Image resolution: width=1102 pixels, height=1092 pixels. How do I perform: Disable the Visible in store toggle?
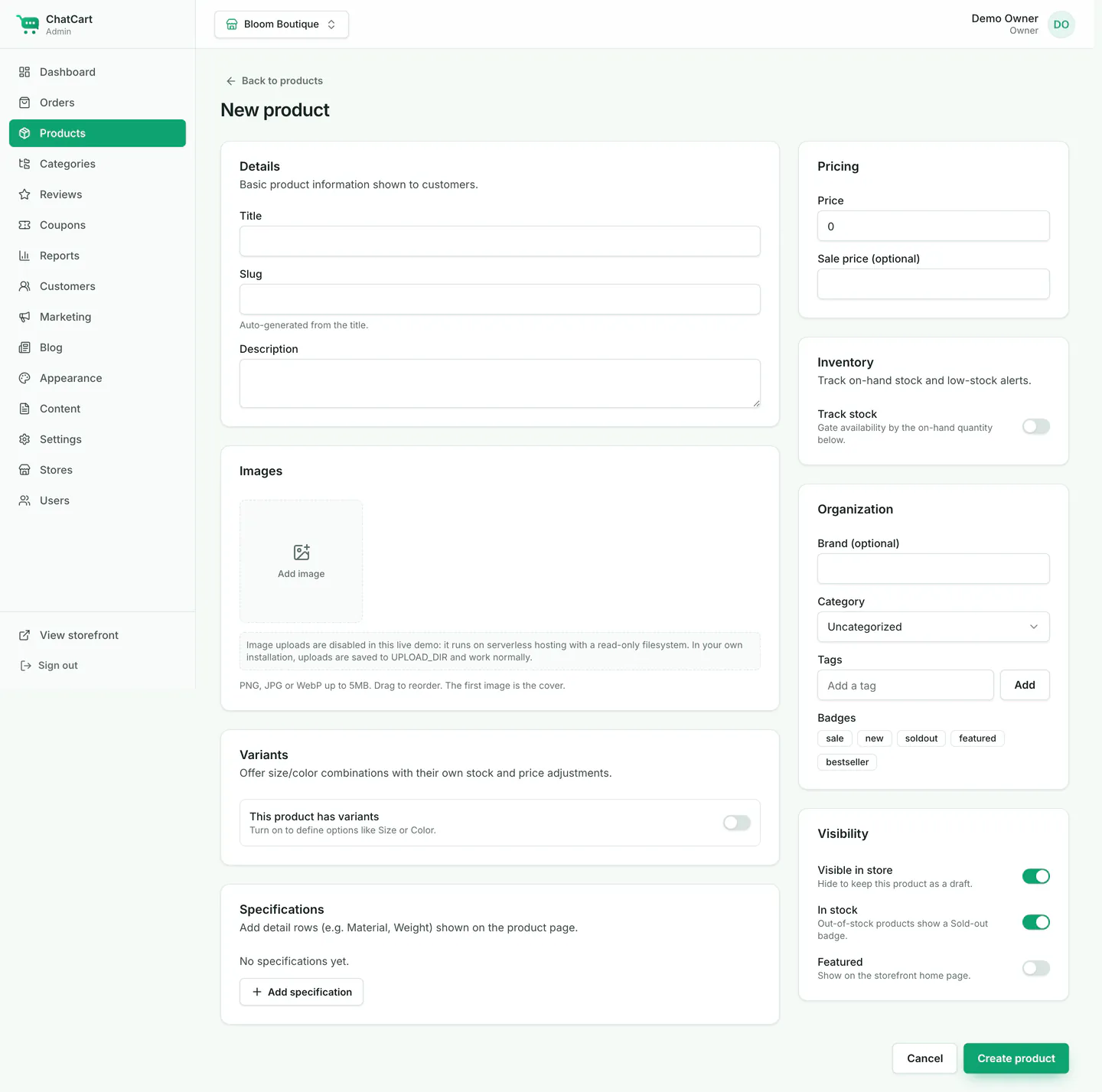[x=1036, y=876]
